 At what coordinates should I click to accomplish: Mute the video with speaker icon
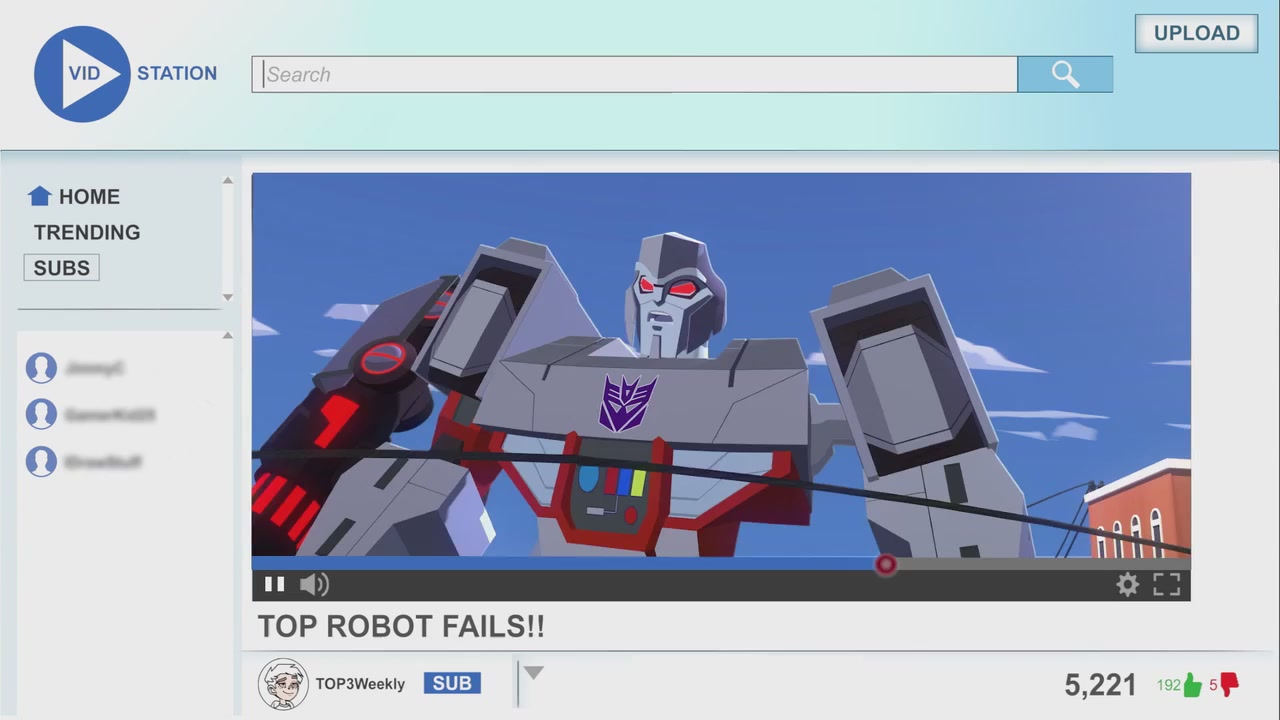pyautogui.click(x=314, y=584)
